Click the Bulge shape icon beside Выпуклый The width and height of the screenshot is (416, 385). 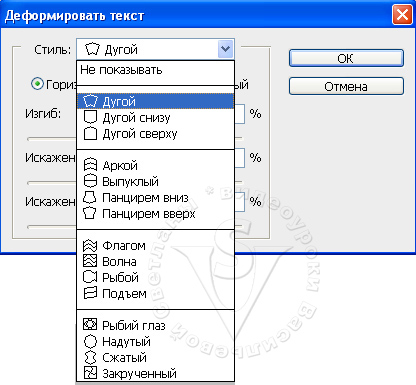point(90,181)
